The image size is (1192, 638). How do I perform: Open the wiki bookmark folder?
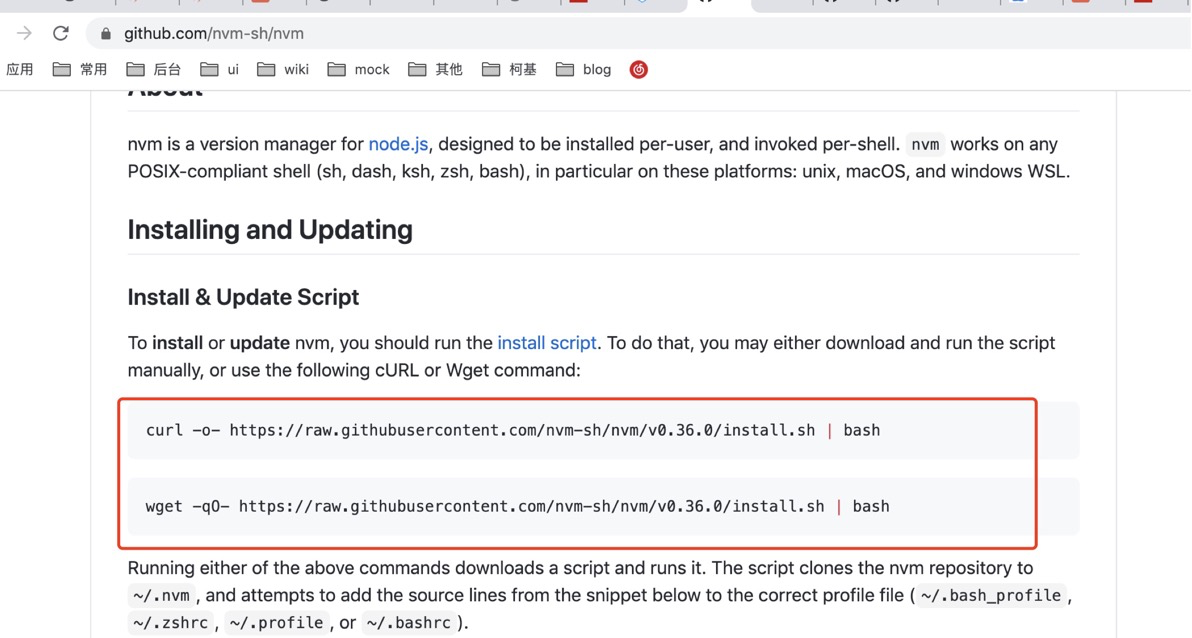tap(283, 69)
